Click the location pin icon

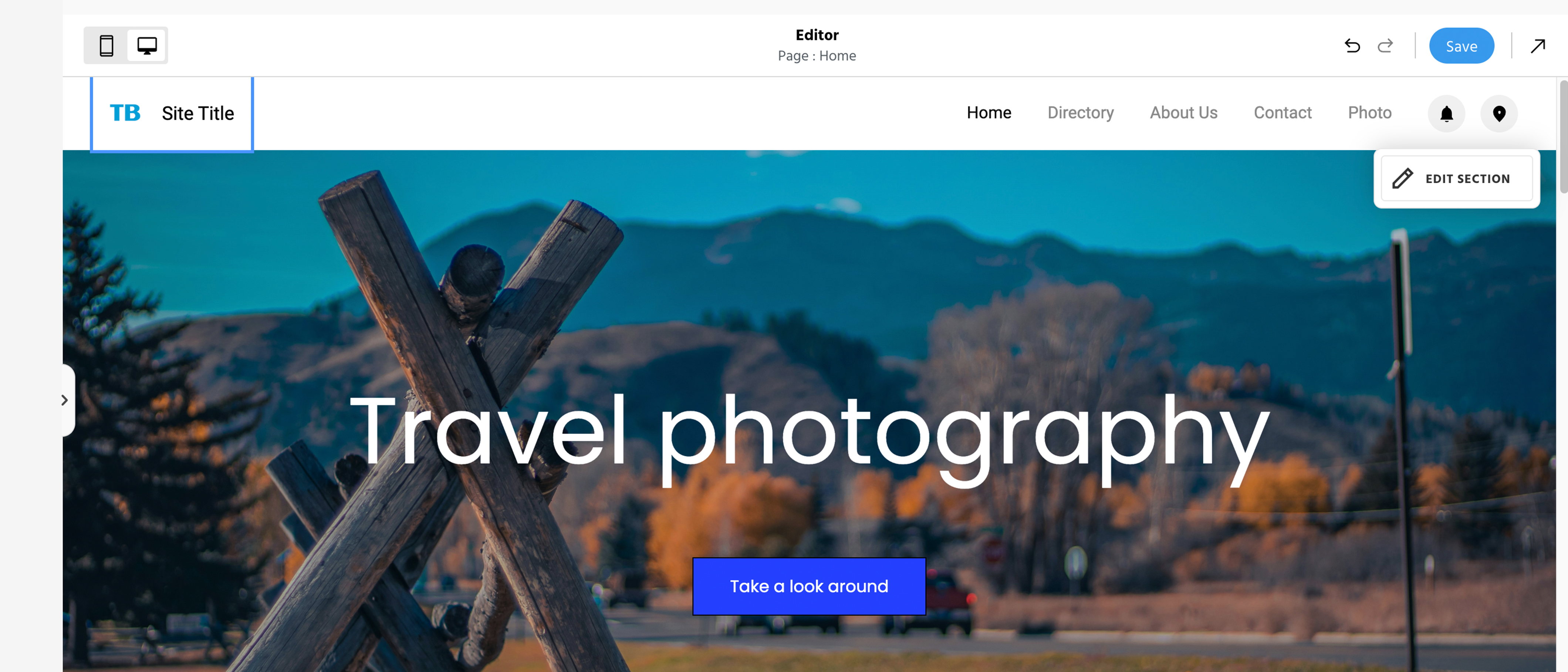(1498, 113)
